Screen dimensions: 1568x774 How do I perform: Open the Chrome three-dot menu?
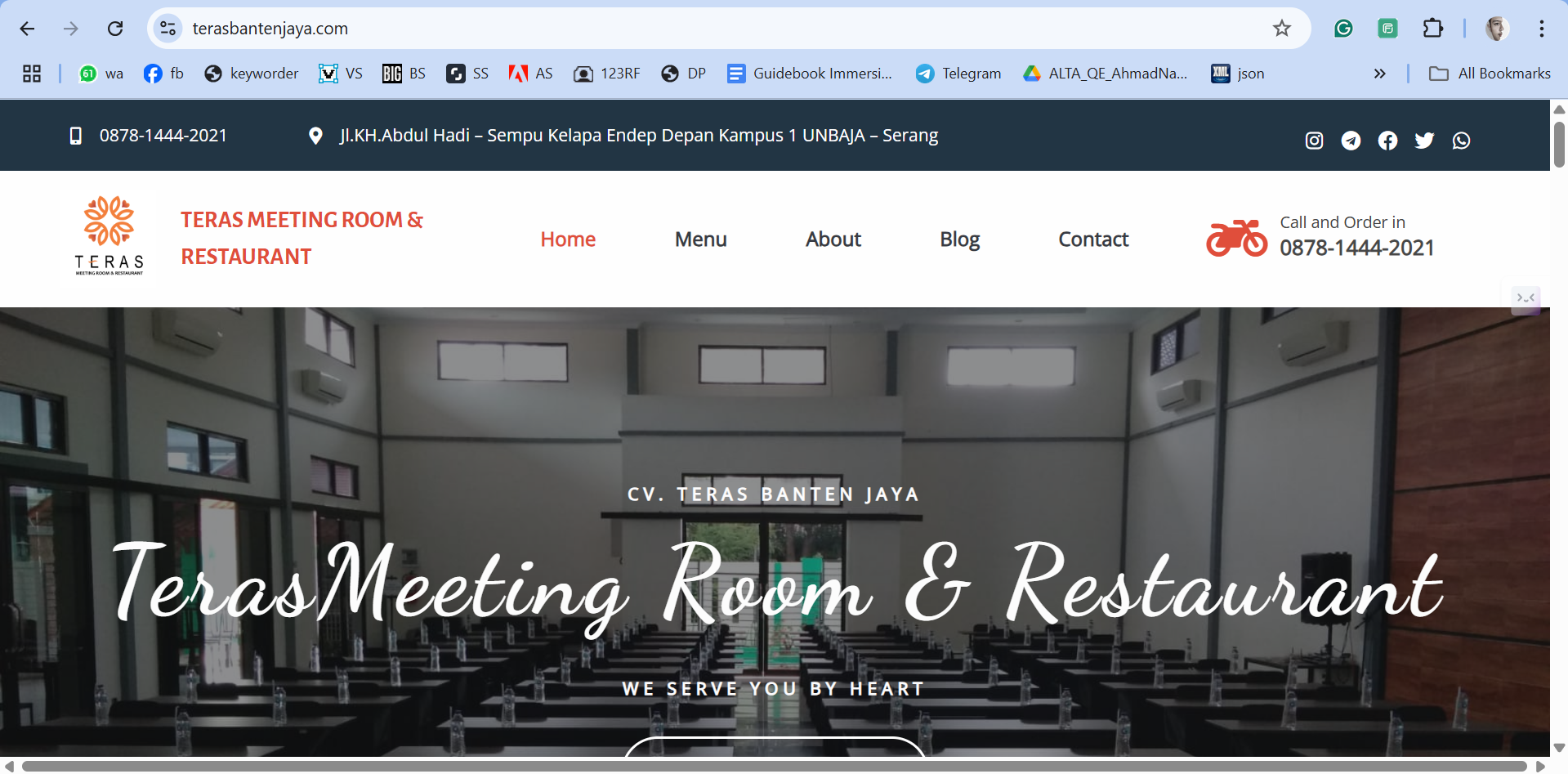[1541, 29]
